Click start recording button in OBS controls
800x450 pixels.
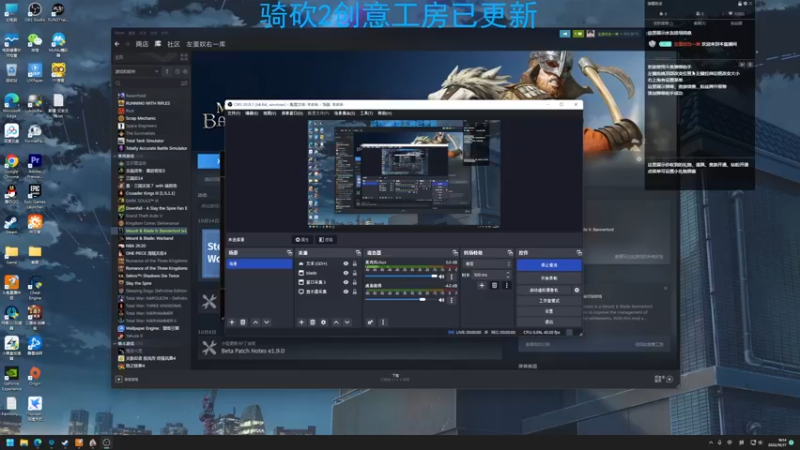[549, 279]
